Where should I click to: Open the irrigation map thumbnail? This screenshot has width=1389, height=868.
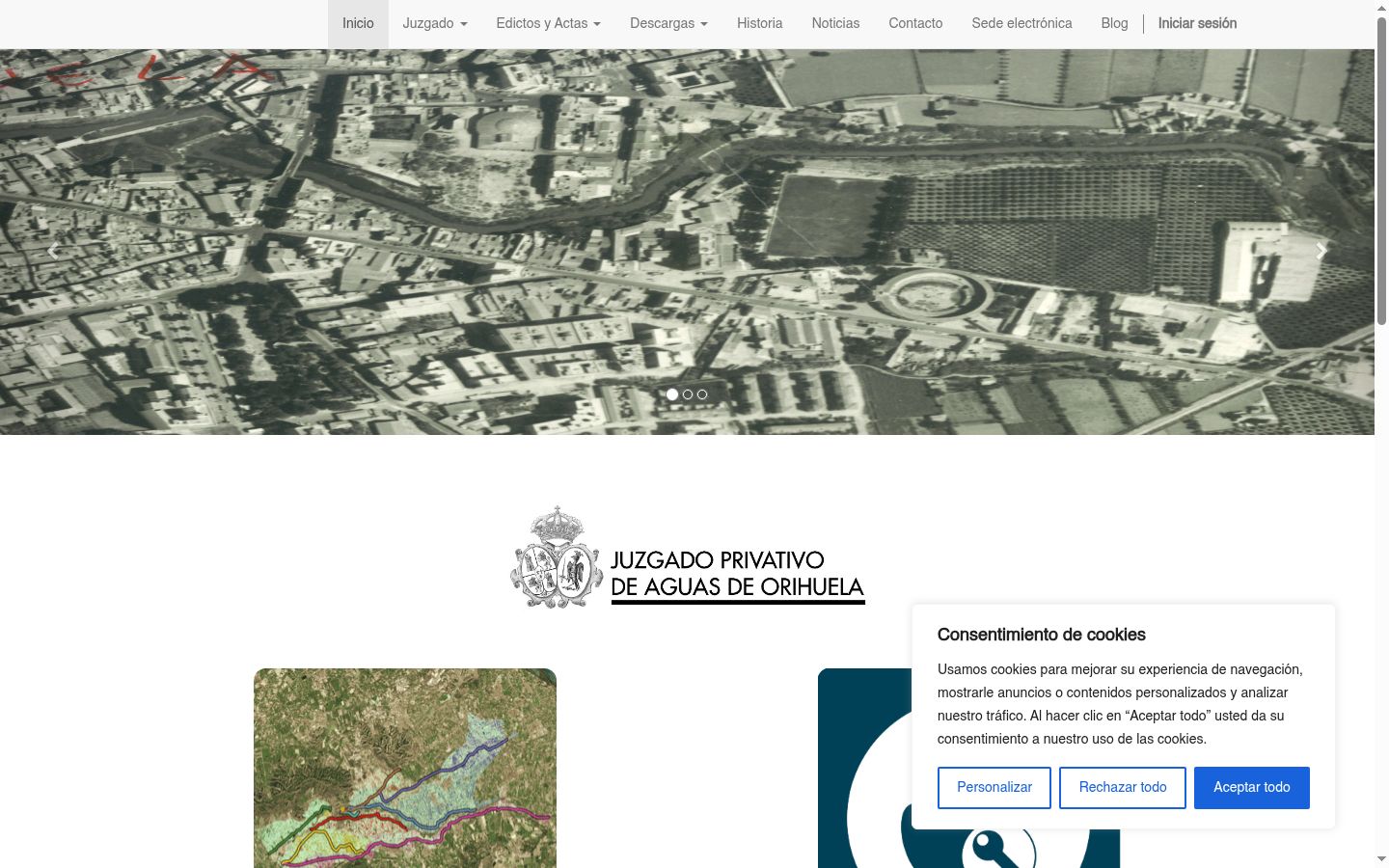[x=405, y=768]
